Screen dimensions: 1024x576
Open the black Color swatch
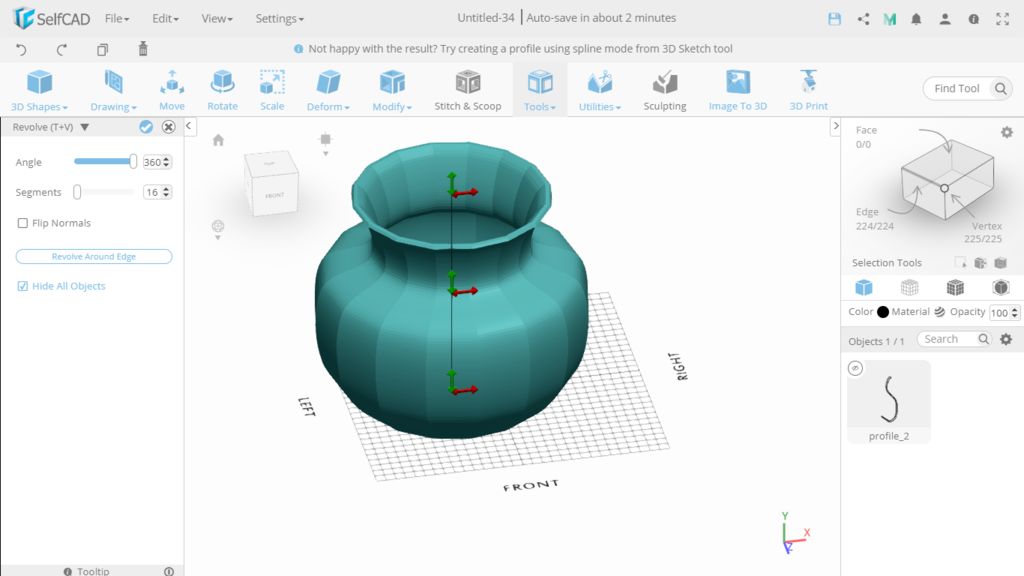point(883,312)
